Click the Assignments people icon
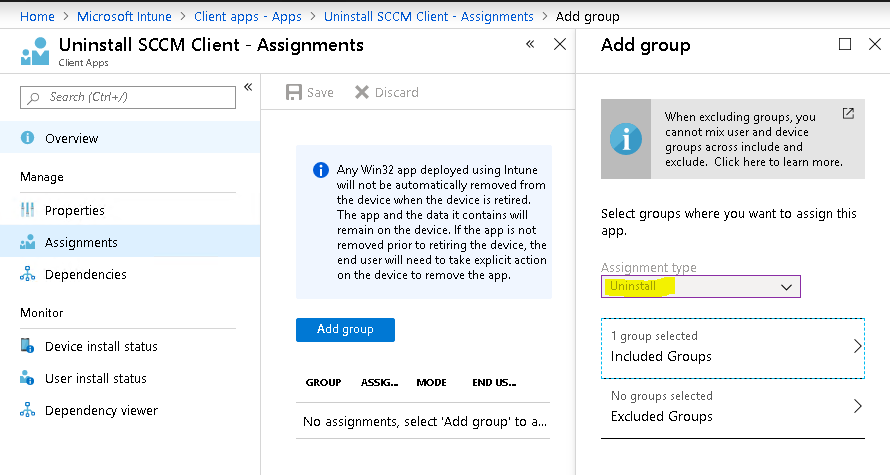Image resolution: width=890 pixels, height=475 pixels. click(27, 242)
